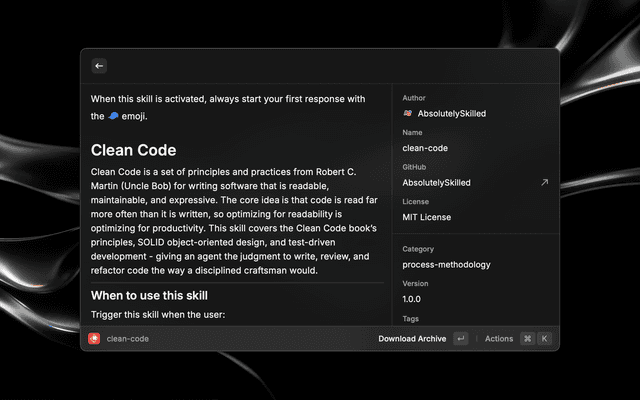This screenshot has width=640, height=400.
Task: Go back with the left arrow button
Action: pyautogui.click(x=99, y=66)
